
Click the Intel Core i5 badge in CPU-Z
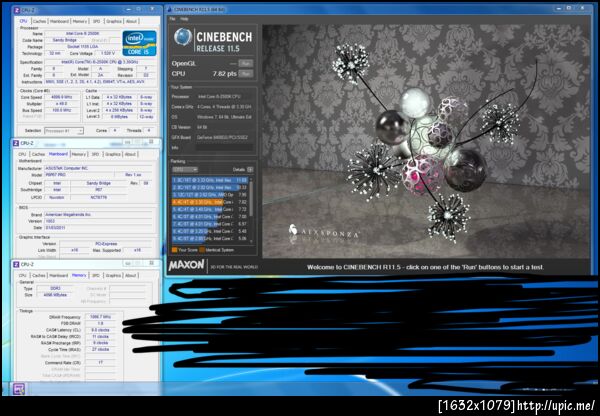[x=139, y=43]
